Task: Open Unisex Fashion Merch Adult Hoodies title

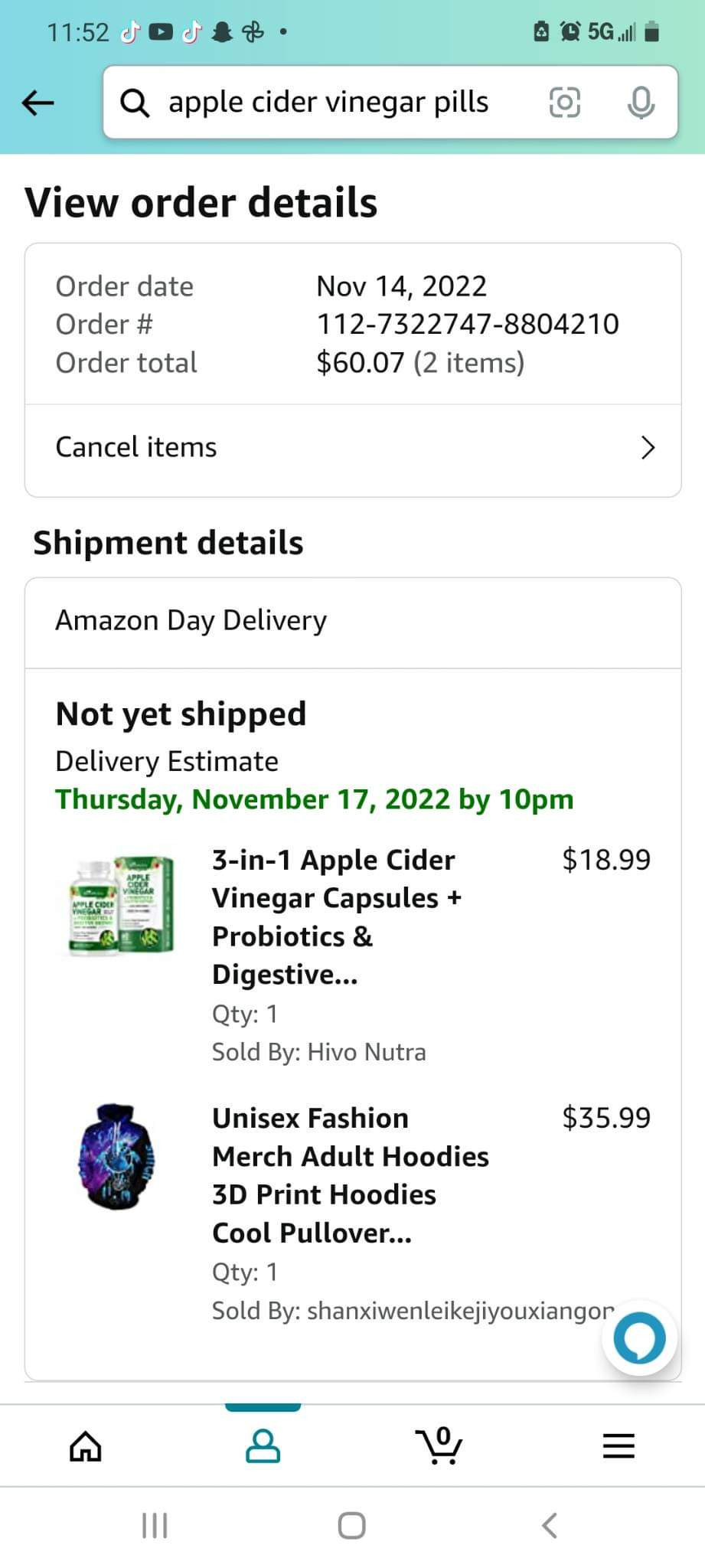Action: pyautogui.click(x=350, y=1175)
